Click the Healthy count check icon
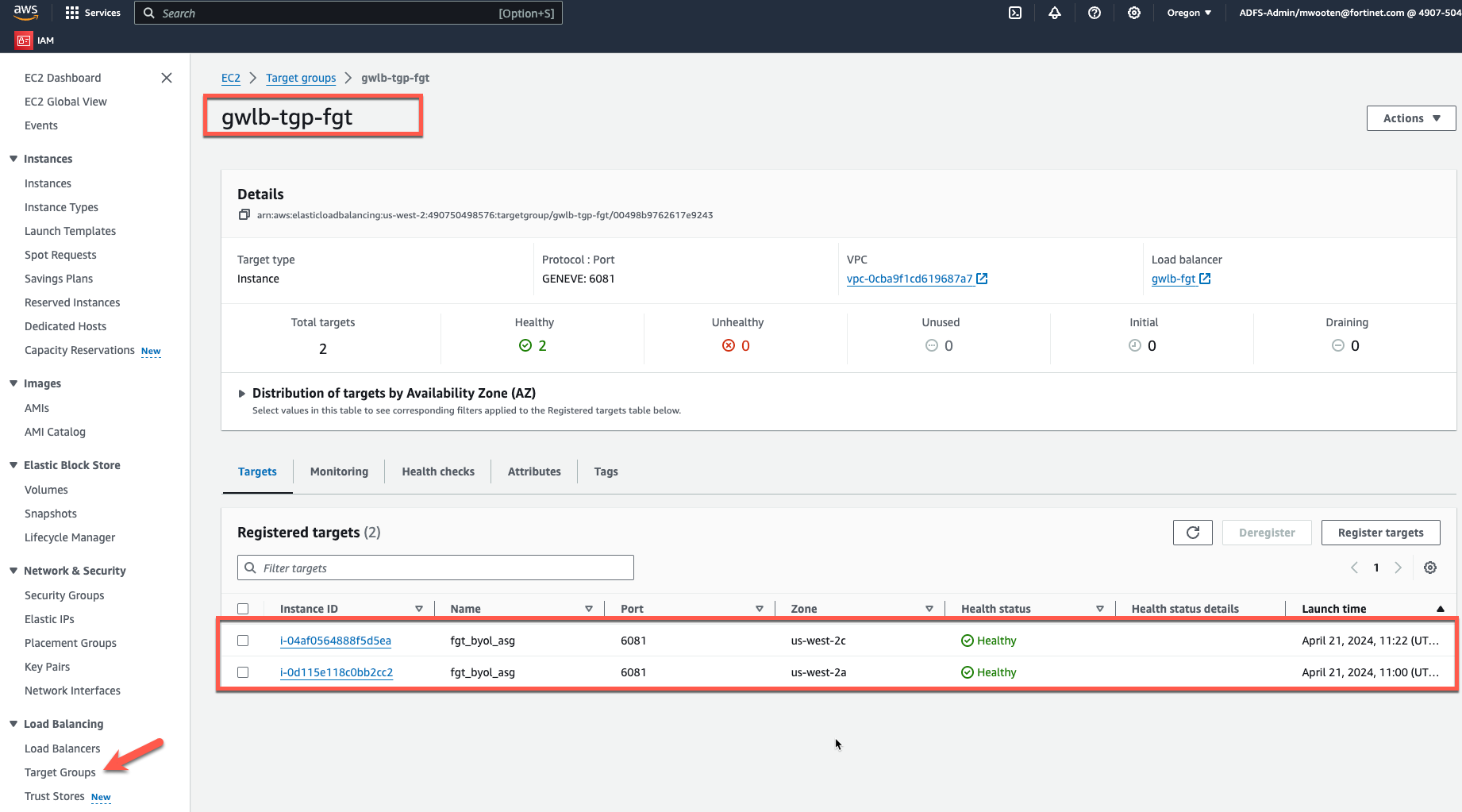1462x812 pixels. pyautogui.click(x=525, y=345)
